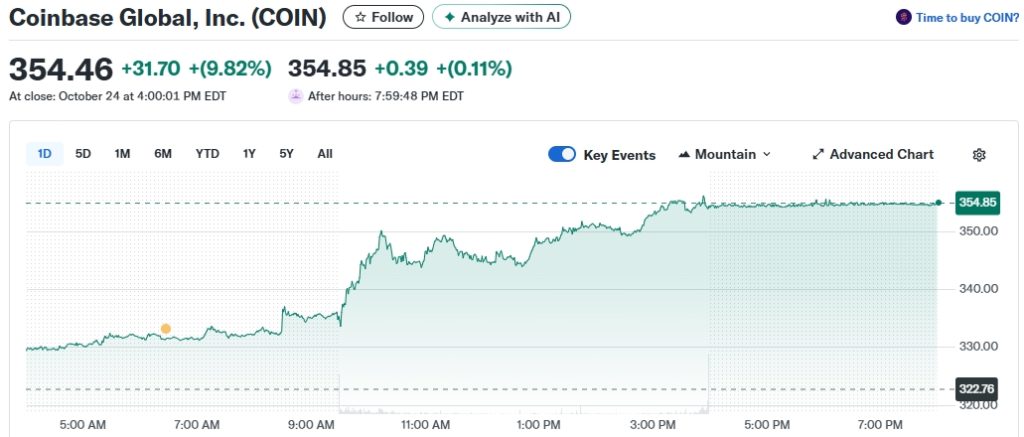
Task: Switch chart to the 1Y range
Action: 249,154
